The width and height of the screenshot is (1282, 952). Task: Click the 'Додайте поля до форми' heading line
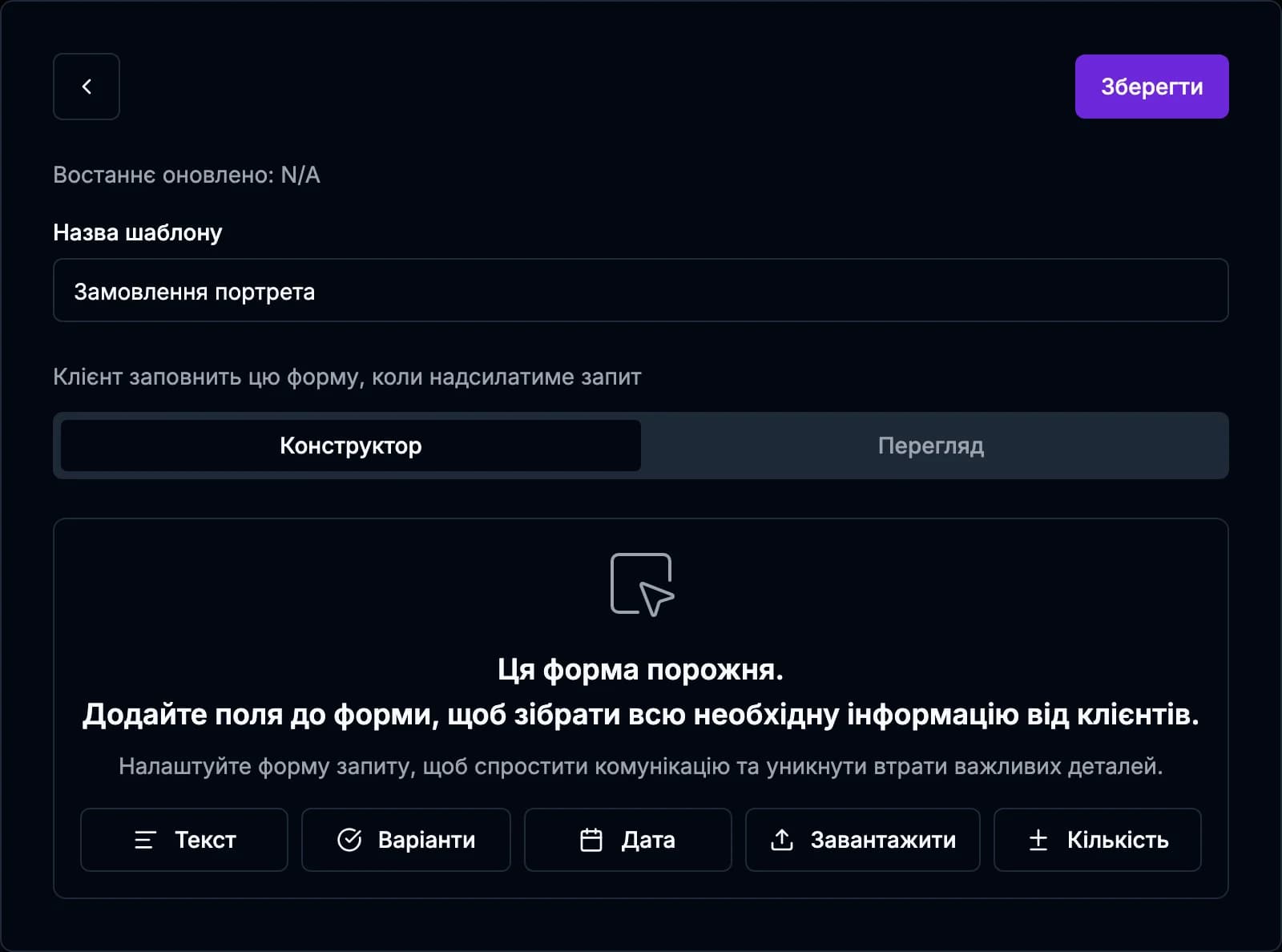pos(640,714)
